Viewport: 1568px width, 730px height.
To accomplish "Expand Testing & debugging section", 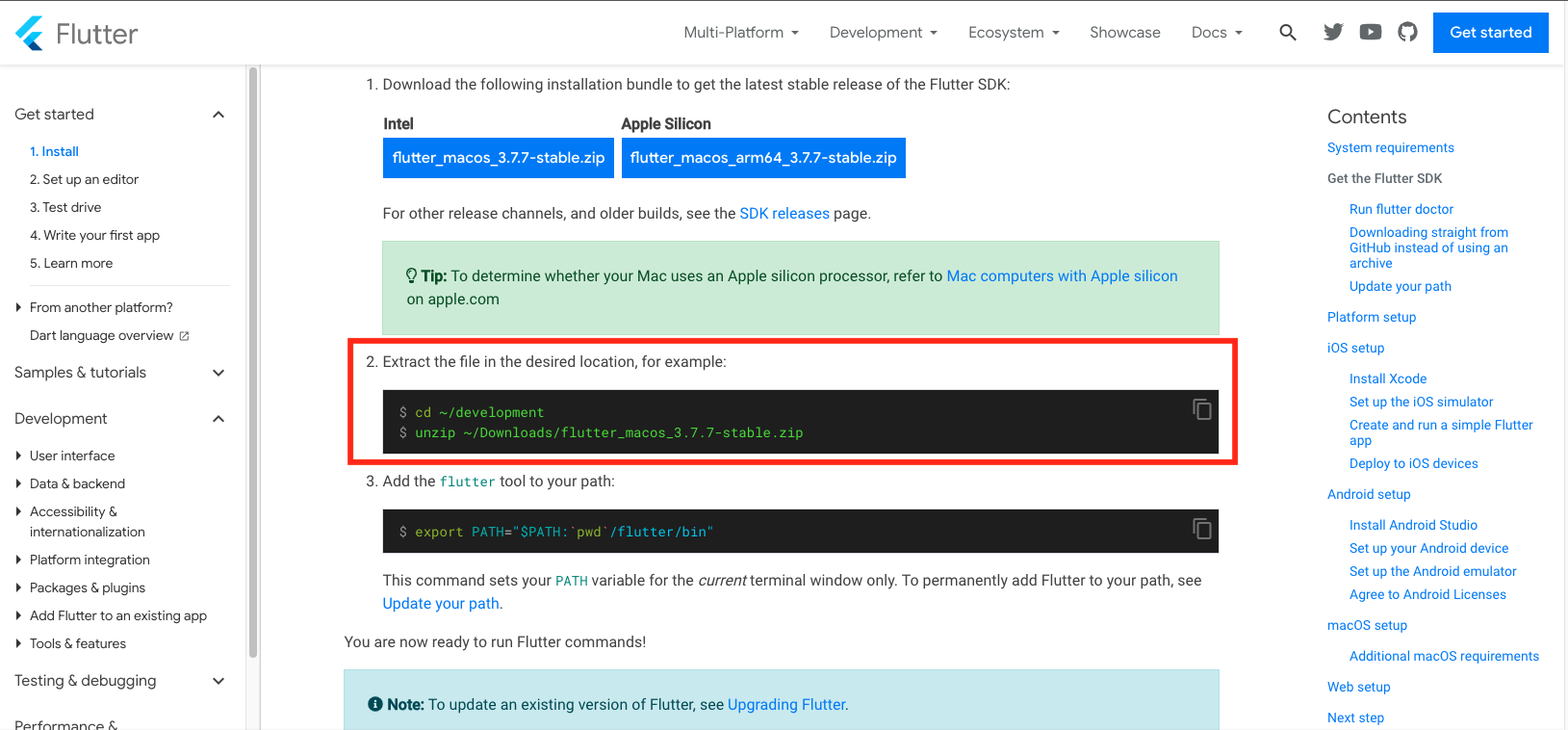I will click(x=218, y=681).
